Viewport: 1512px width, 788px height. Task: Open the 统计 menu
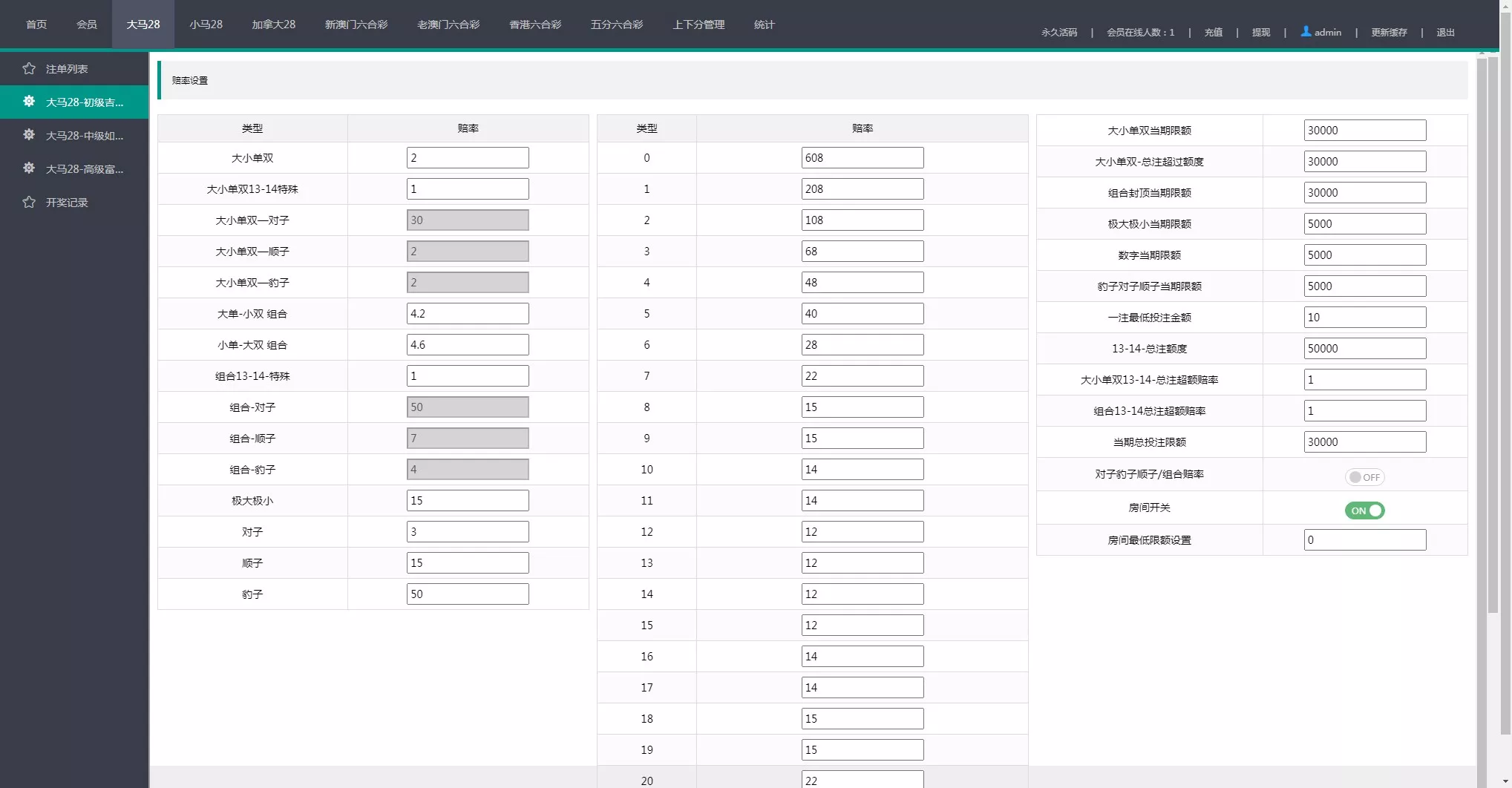764,24
